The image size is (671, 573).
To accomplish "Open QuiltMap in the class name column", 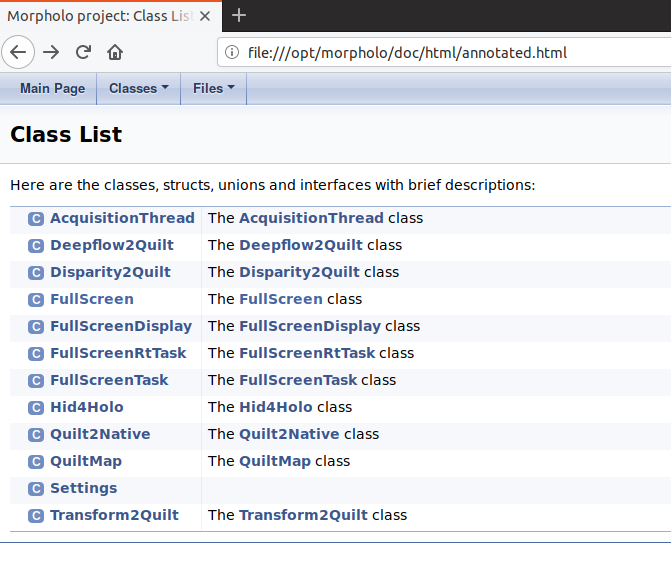I will coord(86,461).
